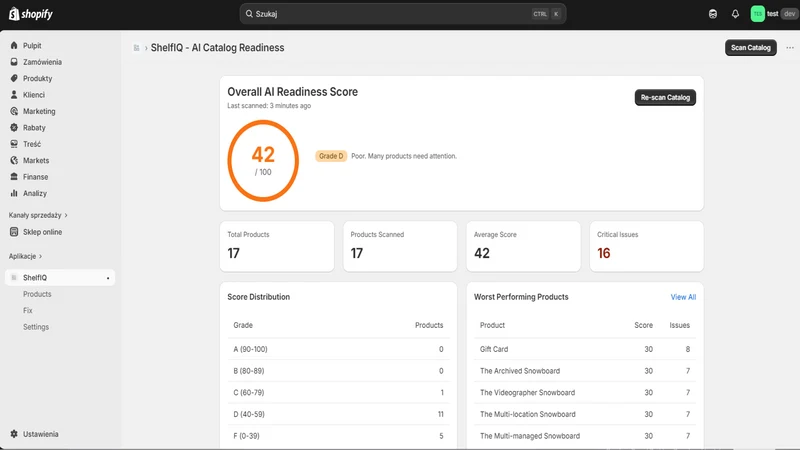Select The Multi-location Snowboard row

[x=585, y=414]
